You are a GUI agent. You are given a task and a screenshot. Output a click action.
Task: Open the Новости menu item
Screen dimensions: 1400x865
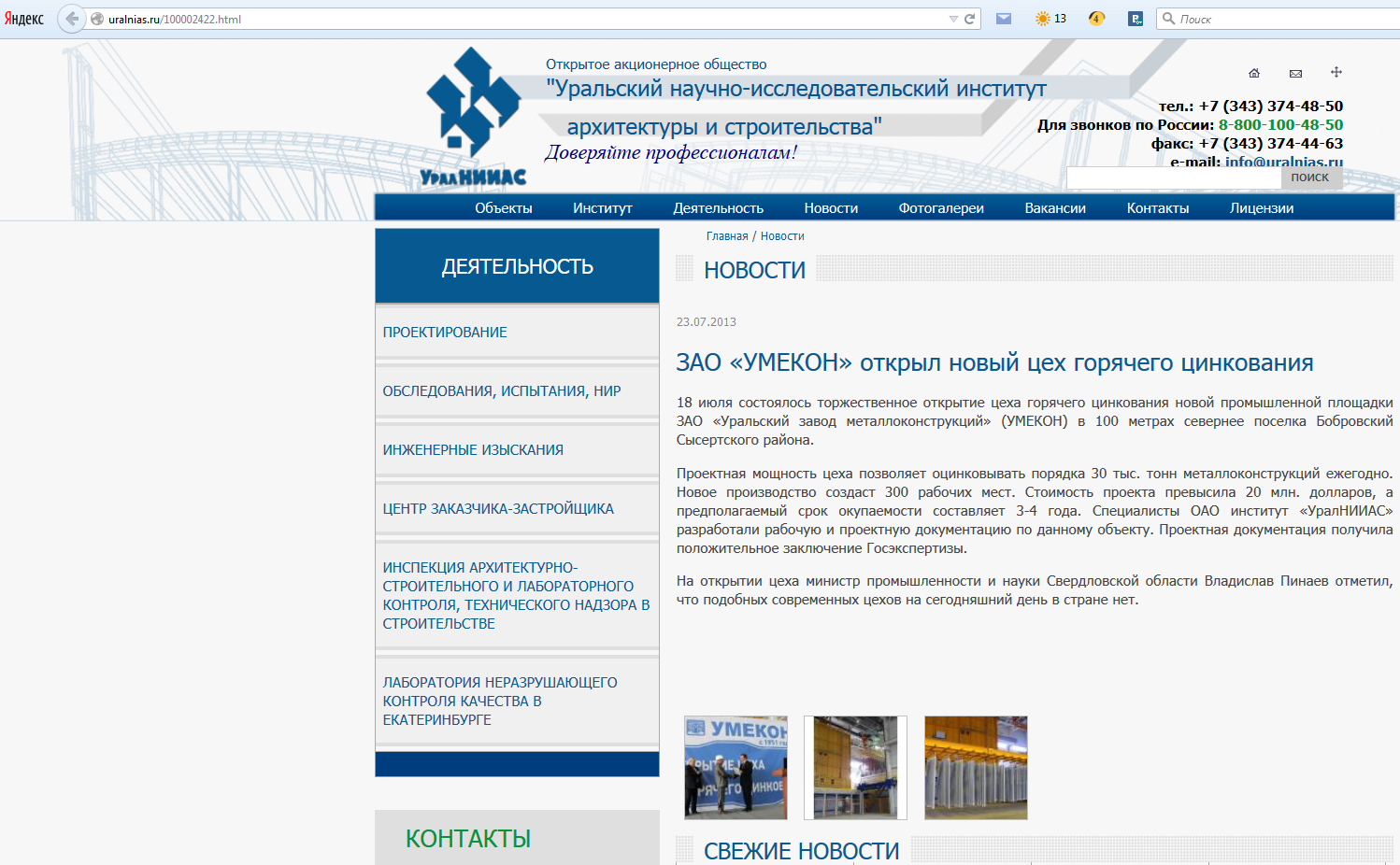[x=831, y=208]
